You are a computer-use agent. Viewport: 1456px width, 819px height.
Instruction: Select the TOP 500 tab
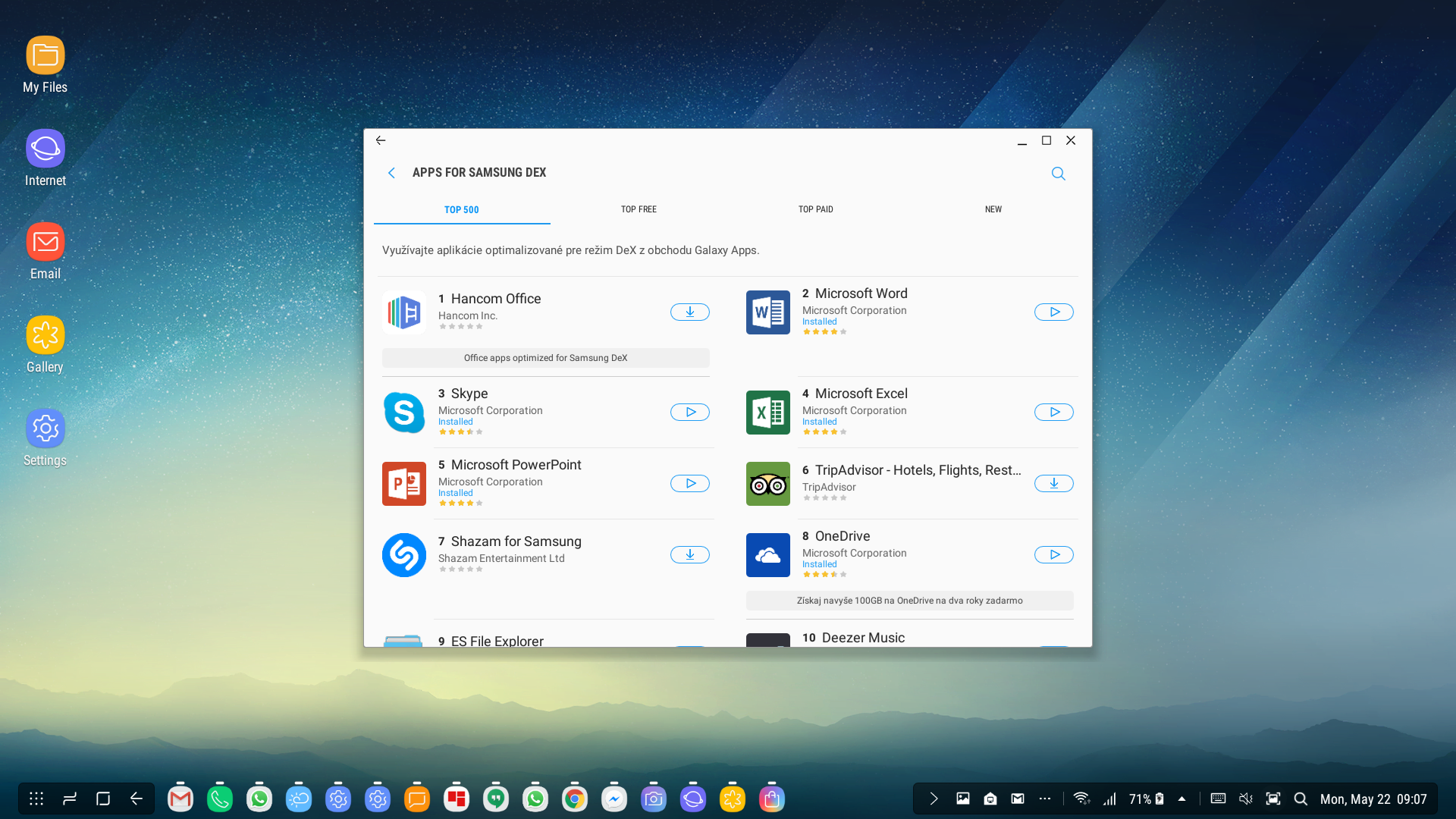point(462,209)
